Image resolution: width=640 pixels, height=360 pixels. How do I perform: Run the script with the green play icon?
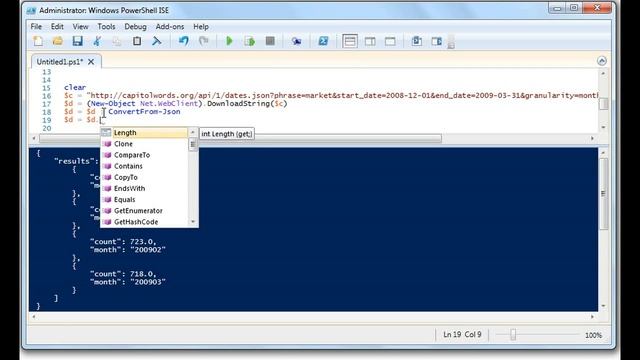[x=229, y=41]
